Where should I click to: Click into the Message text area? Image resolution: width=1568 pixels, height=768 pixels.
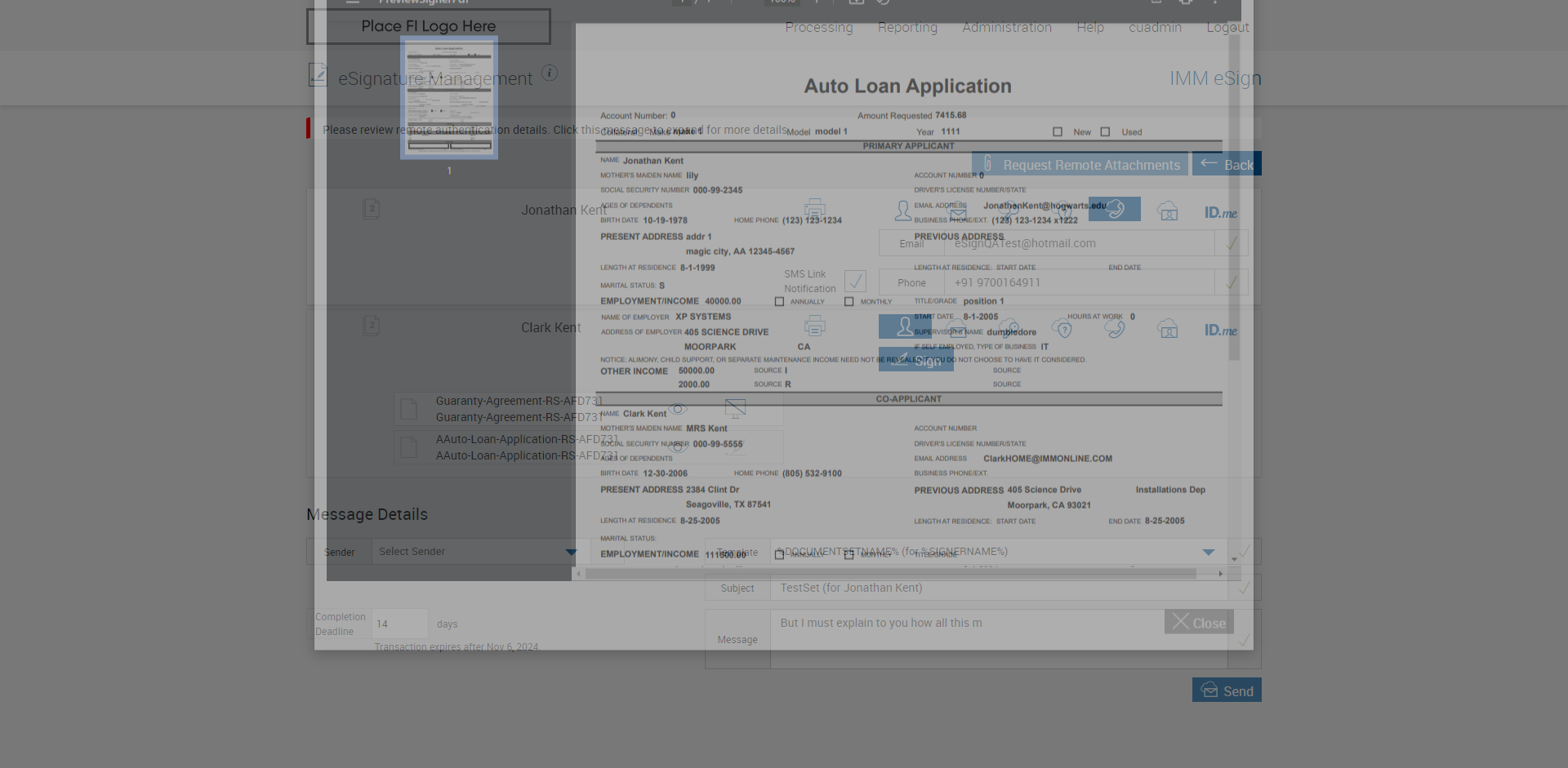999,639
